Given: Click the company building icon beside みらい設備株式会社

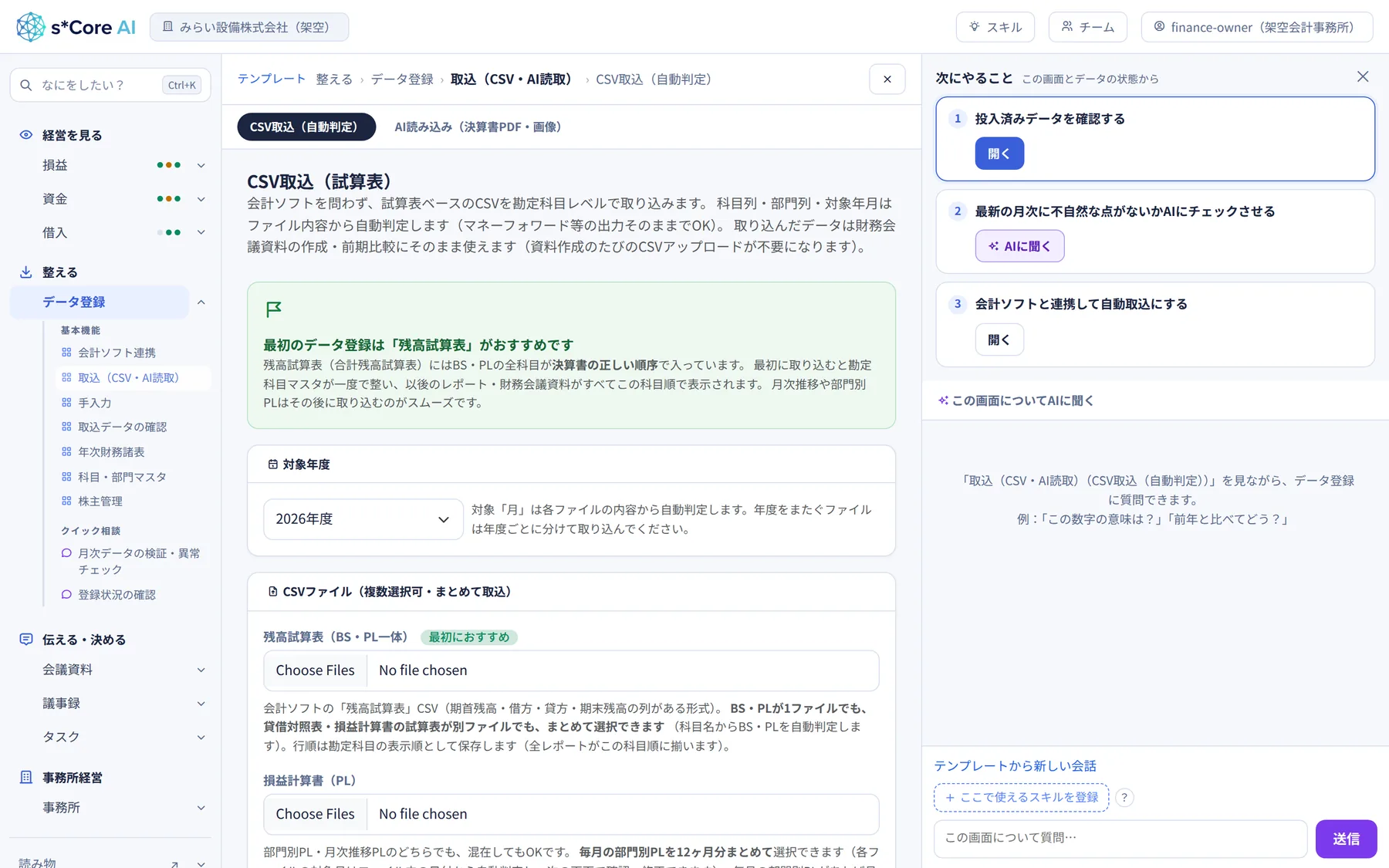Looking at the screenshot, I should point(167,27).
